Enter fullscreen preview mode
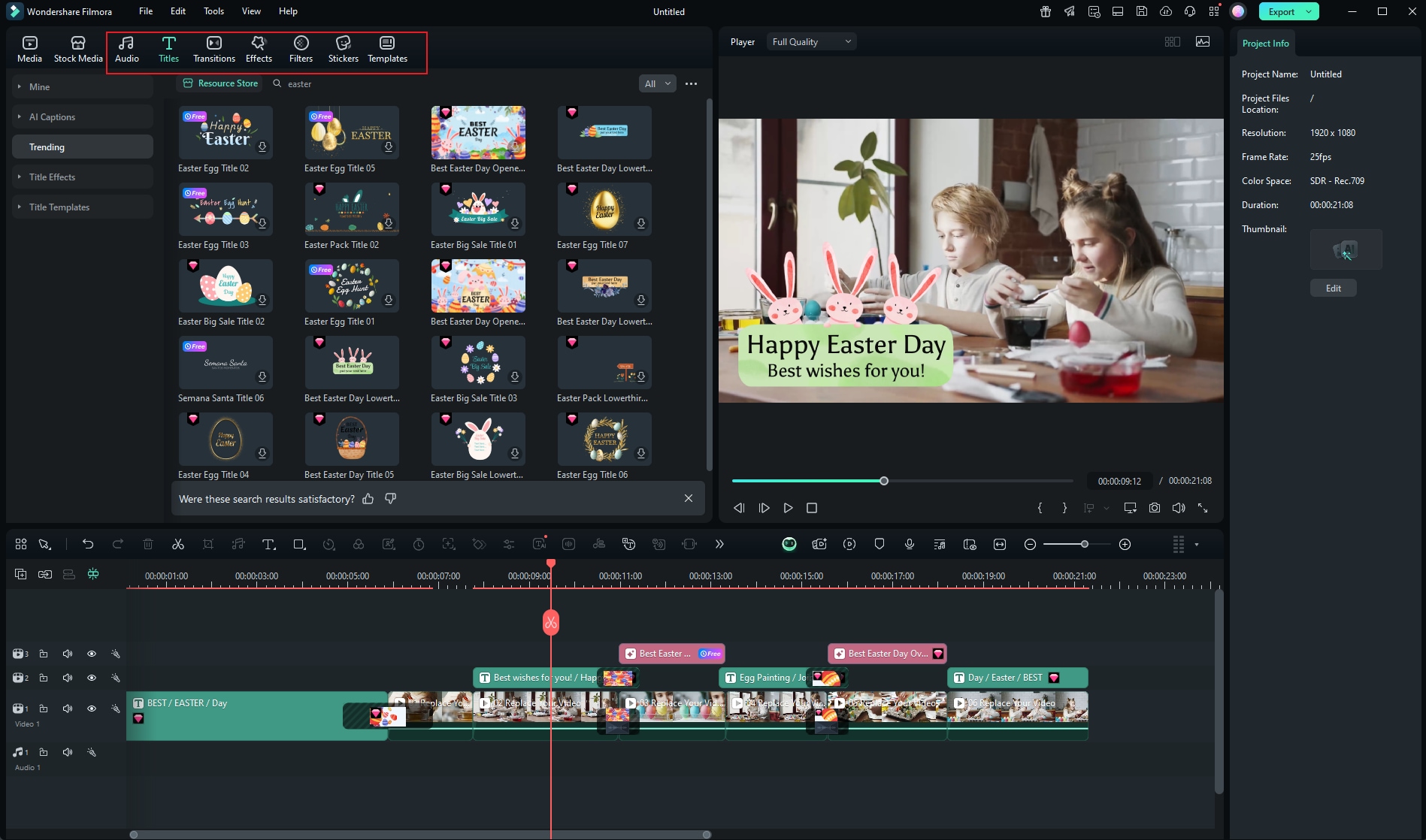 pyautogui.click(x=1203, y=508)
